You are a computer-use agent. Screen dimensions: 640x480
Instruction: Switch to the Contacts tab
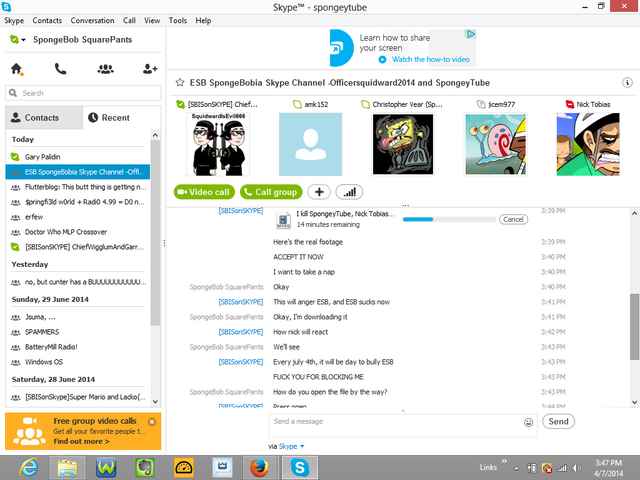(x=44, y=118)
